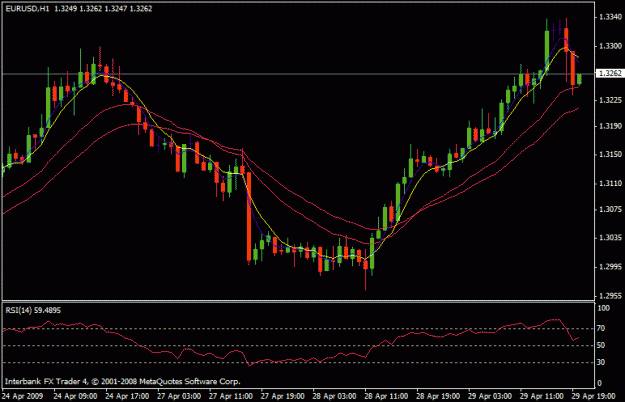
Task: Click the 1.3110 price scale label
Action: pos(610,183)
